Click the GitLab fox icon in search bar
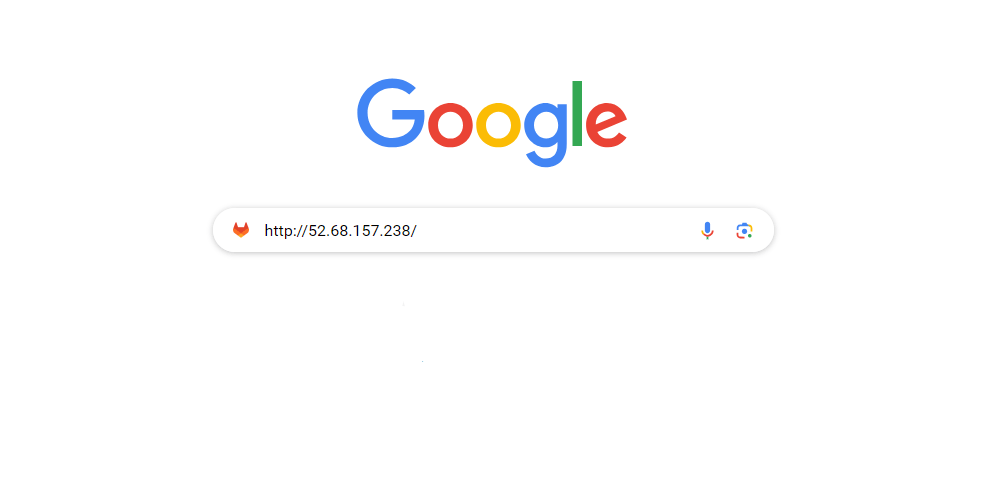The image size is (986, 478). (241, 230)
